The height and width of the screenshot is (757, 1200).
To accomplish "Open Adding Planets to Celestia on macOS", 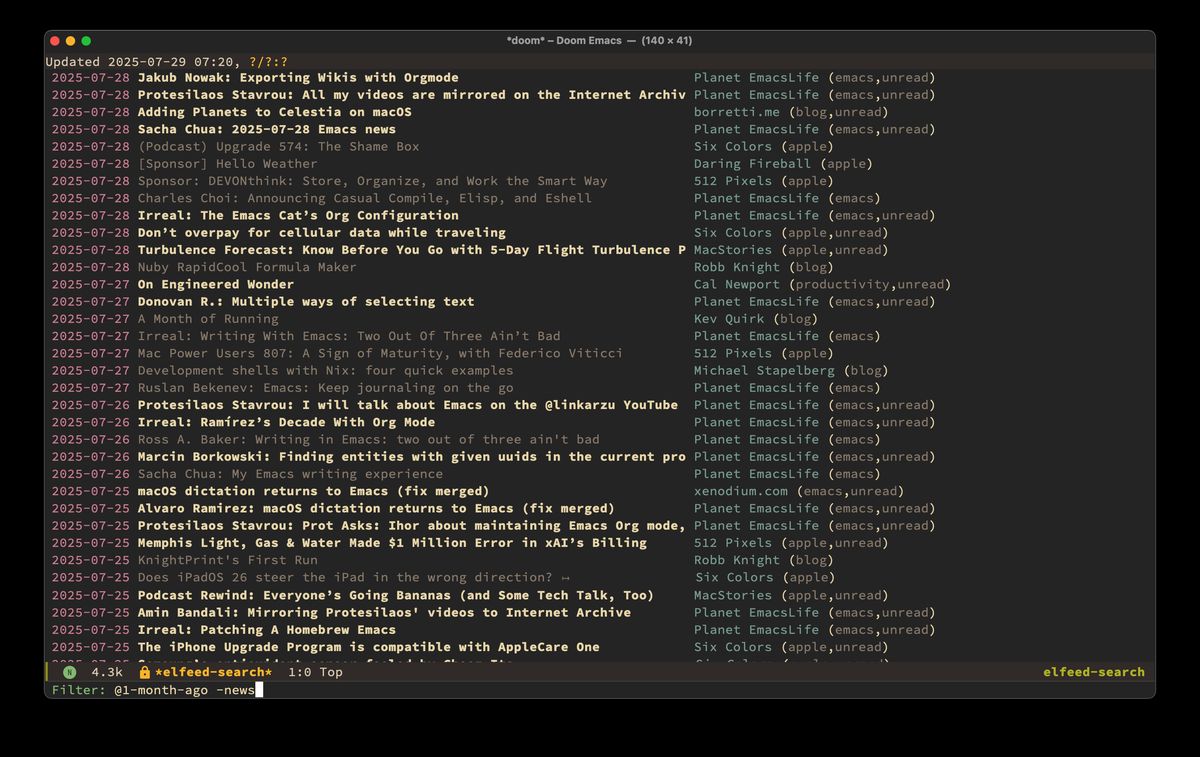I will 274,112.
